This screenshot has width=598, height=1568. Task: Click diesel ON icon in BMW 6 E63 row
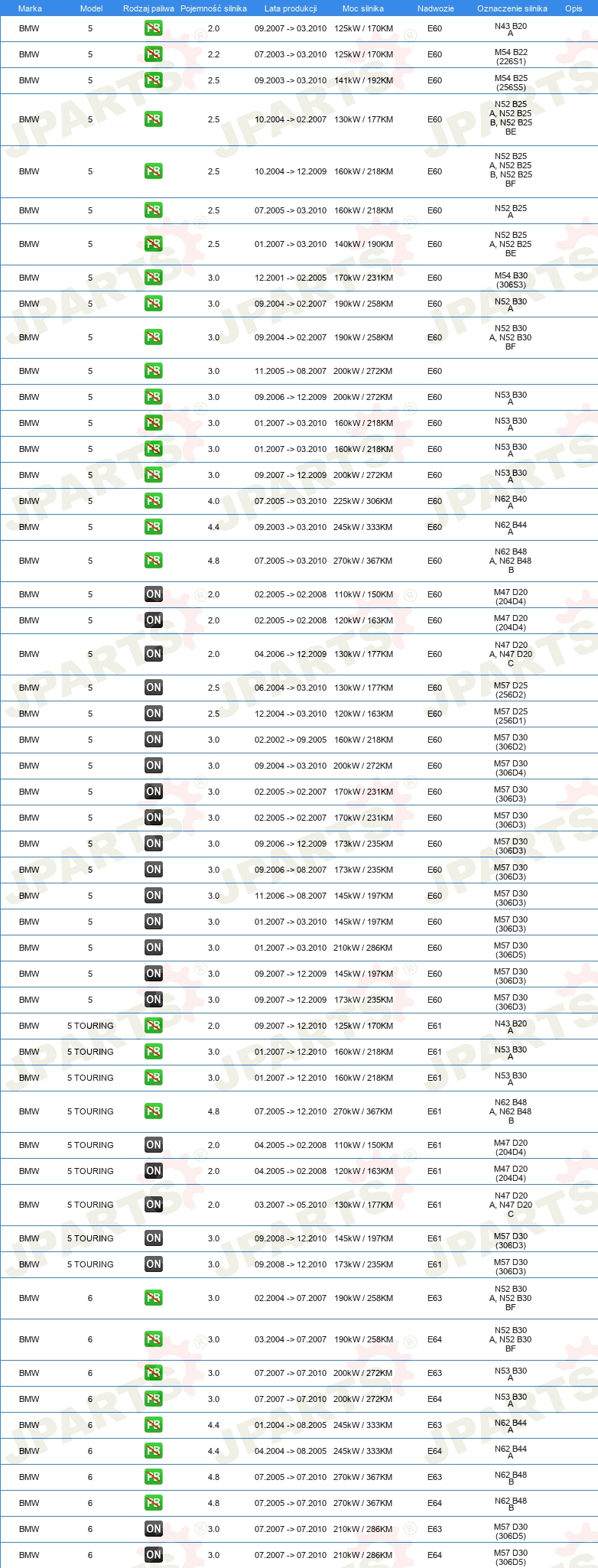(154, 1530)
